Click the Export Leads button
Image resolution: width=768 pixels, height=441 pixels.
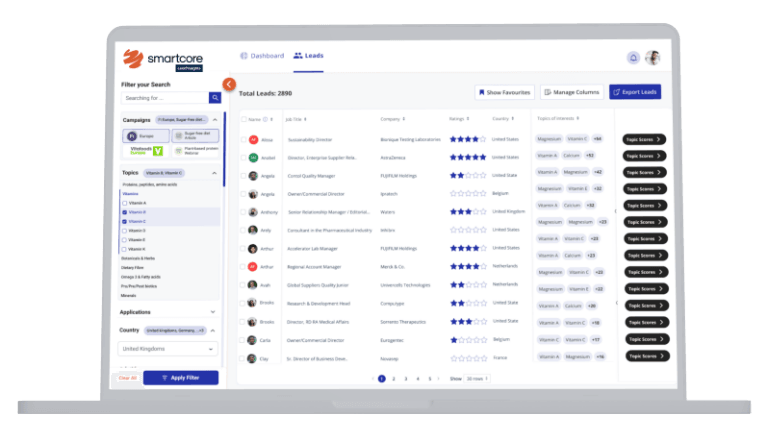634,92
